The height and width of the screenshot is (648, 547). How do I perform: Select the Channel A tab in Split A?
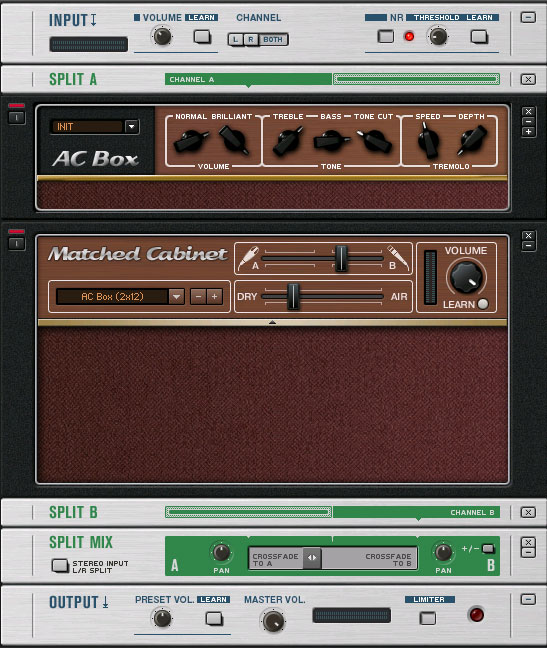tap(248, 79)
